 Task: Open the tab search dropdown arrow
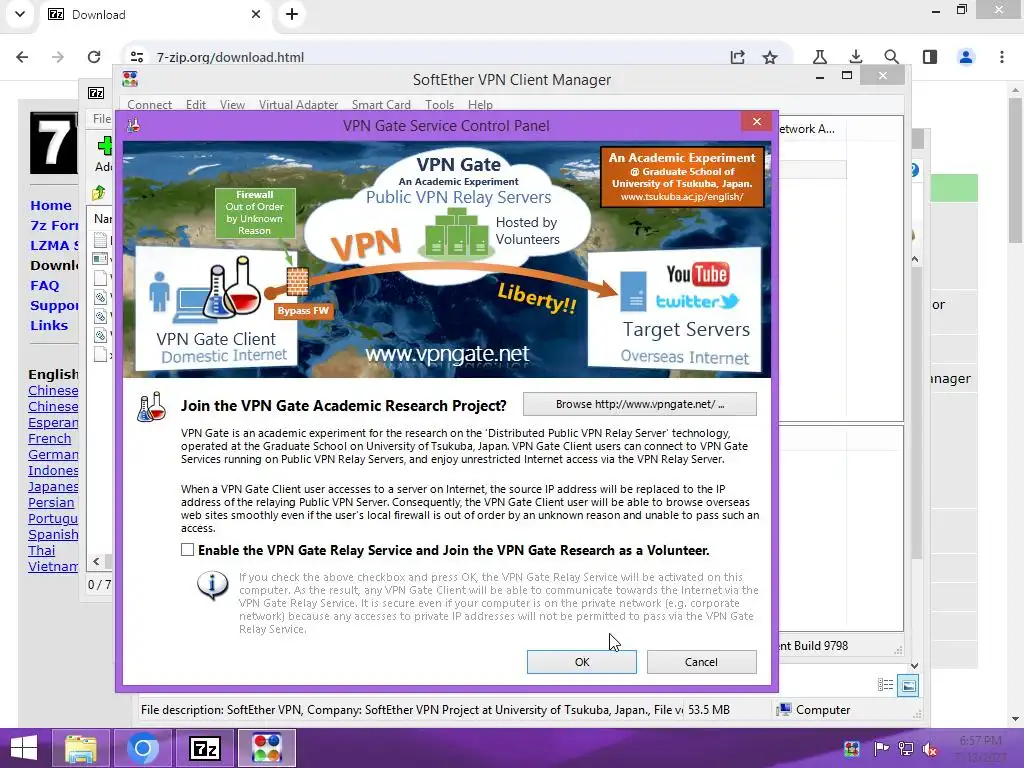pyautogui.click(x=20, y=14)
